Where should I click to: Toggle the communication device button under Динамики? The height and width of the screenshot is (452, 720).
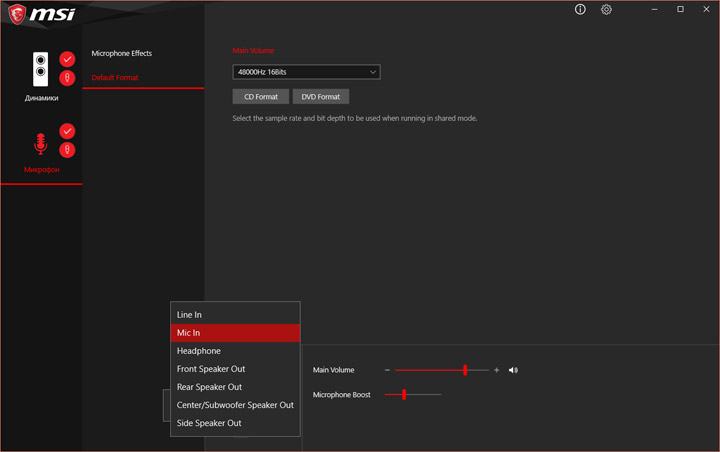tap(67, 78)
